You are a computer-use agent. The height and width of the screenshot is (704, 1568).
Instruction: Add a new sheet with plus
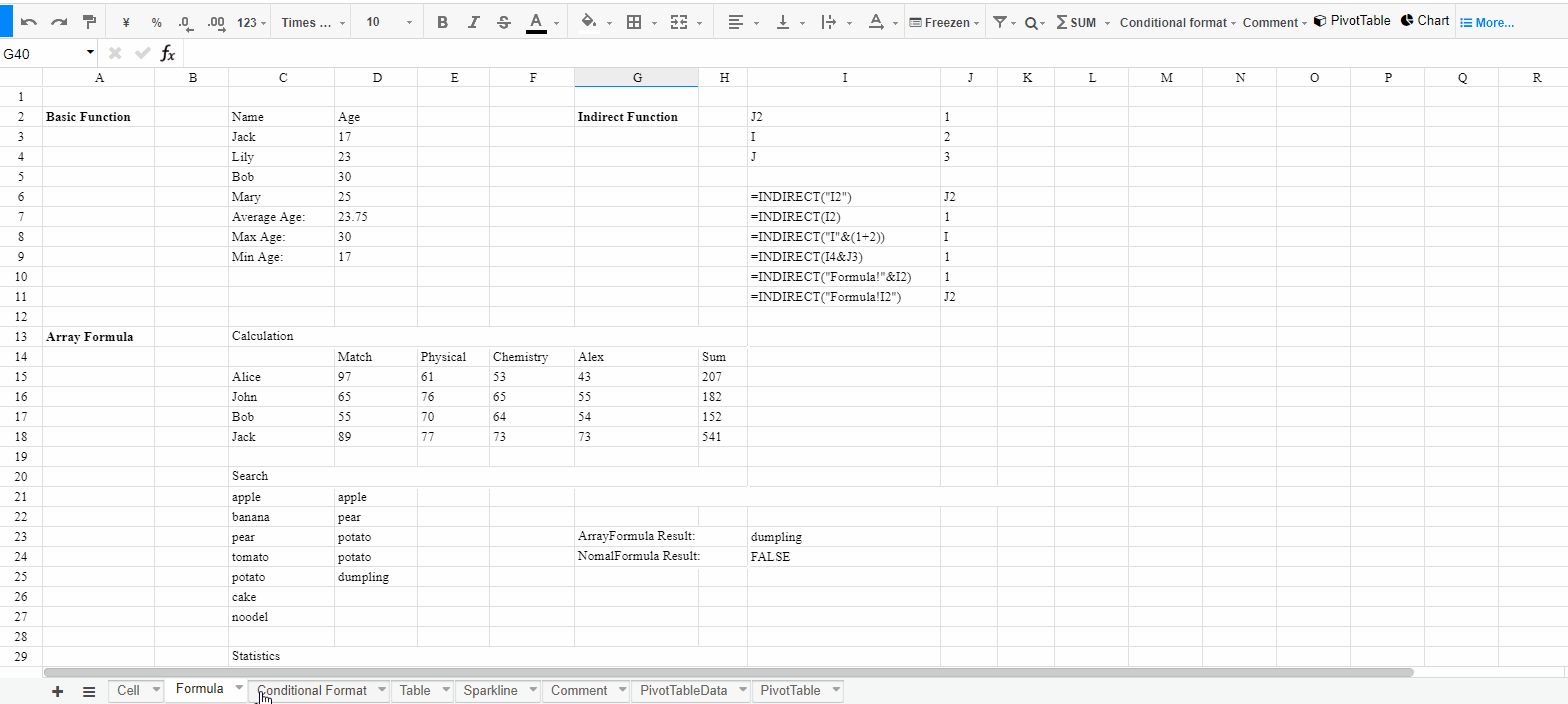[57, 691]
